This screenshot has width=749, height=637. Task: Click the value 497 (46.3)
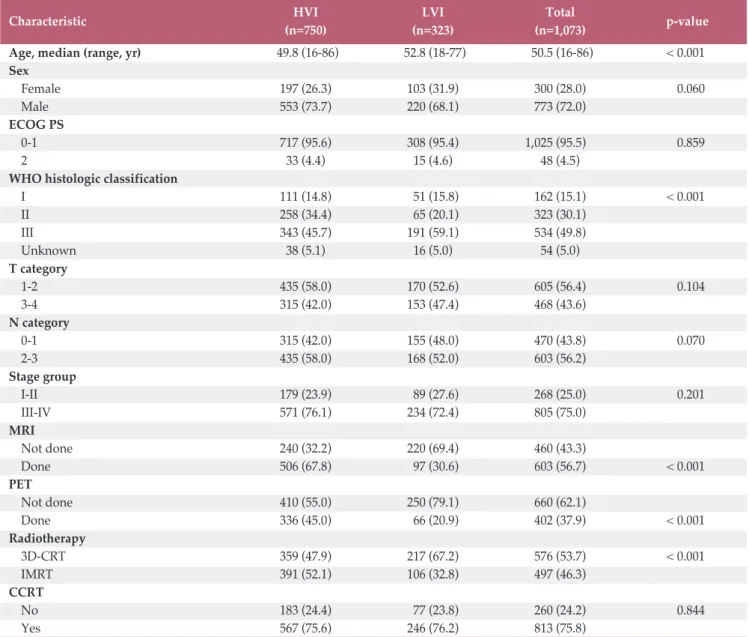pos(560,574)
